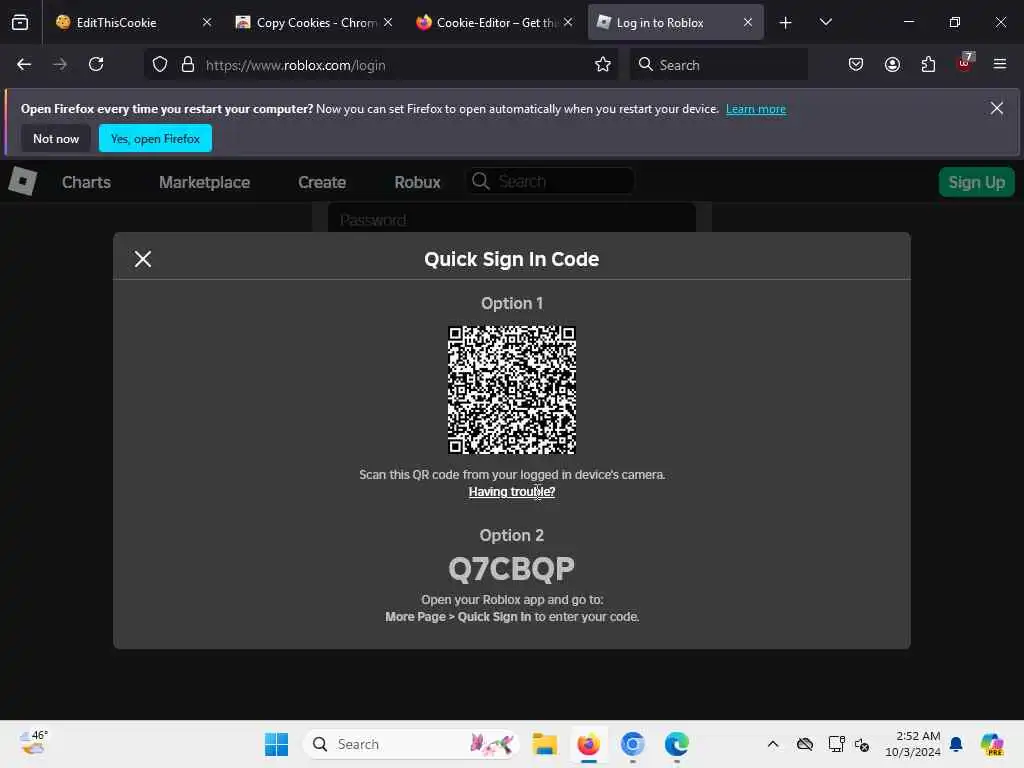Open Chromium browser from the taskbar
Viewport: 1024px width, 768px height.
[x=632, y=744]
